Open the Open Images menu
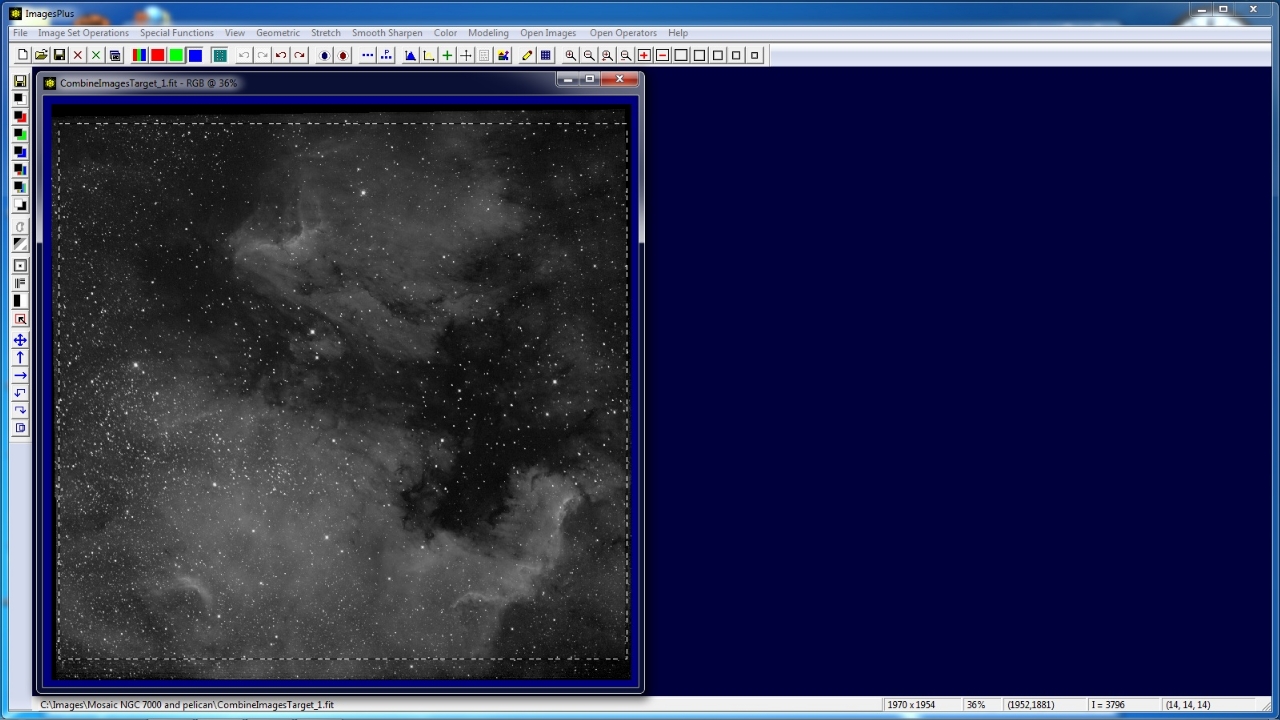 [548, 33]
